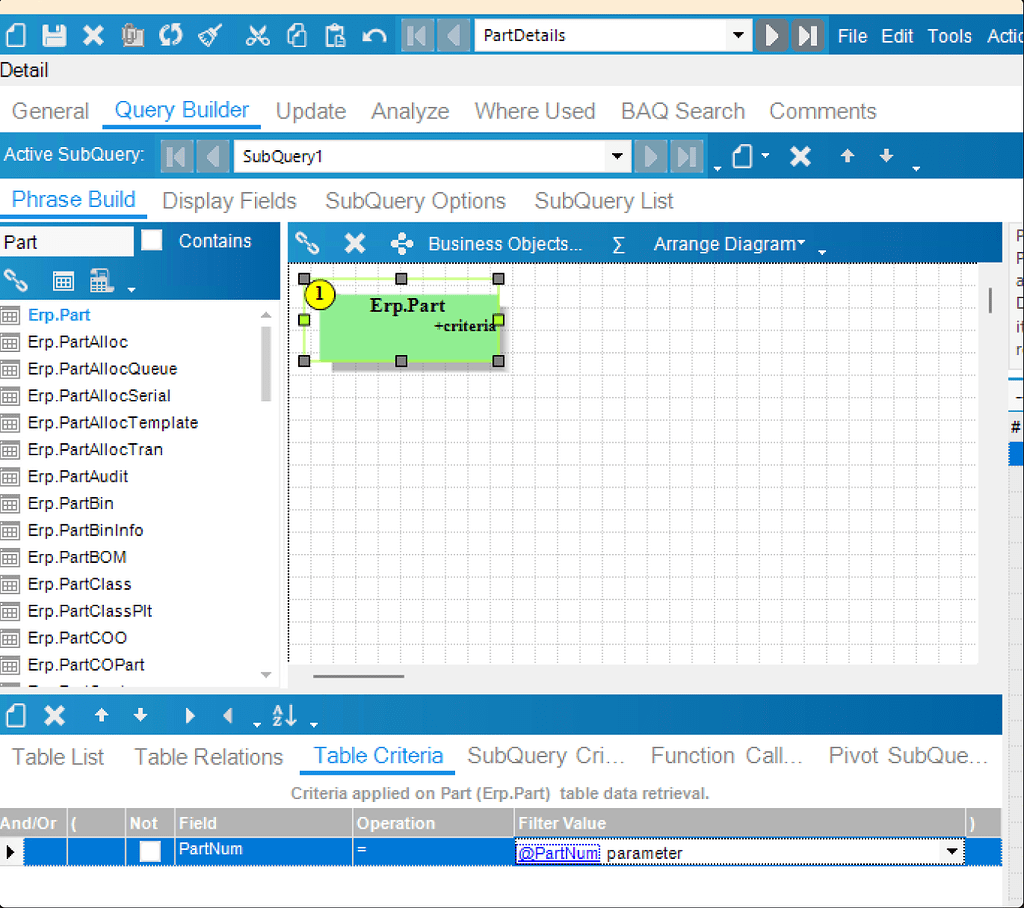The width and height of the screenshot is (1024, 908).
Task: Click the A-Z sort icon in criteria toolbar
Action: 282,715
